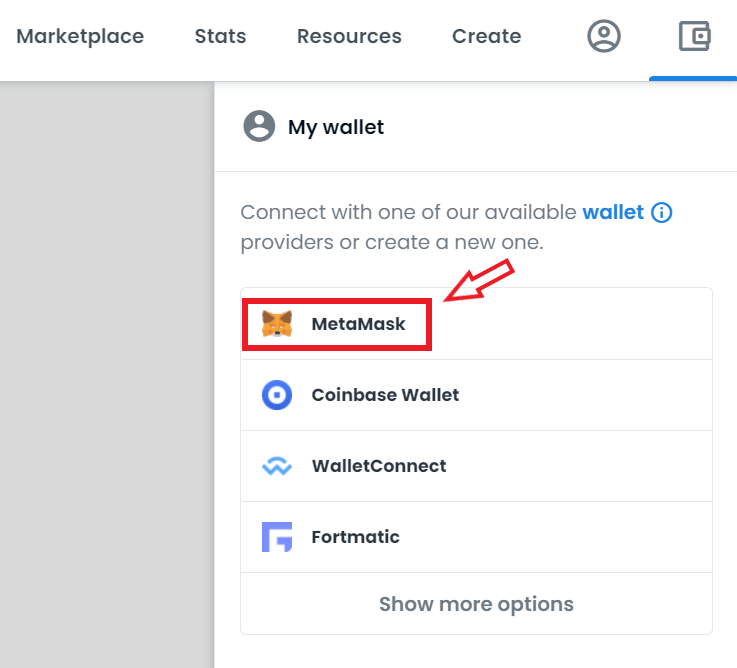Click the Coinbase Wallet logo icon
Screen dimensions: 737x668
point(277,395)
